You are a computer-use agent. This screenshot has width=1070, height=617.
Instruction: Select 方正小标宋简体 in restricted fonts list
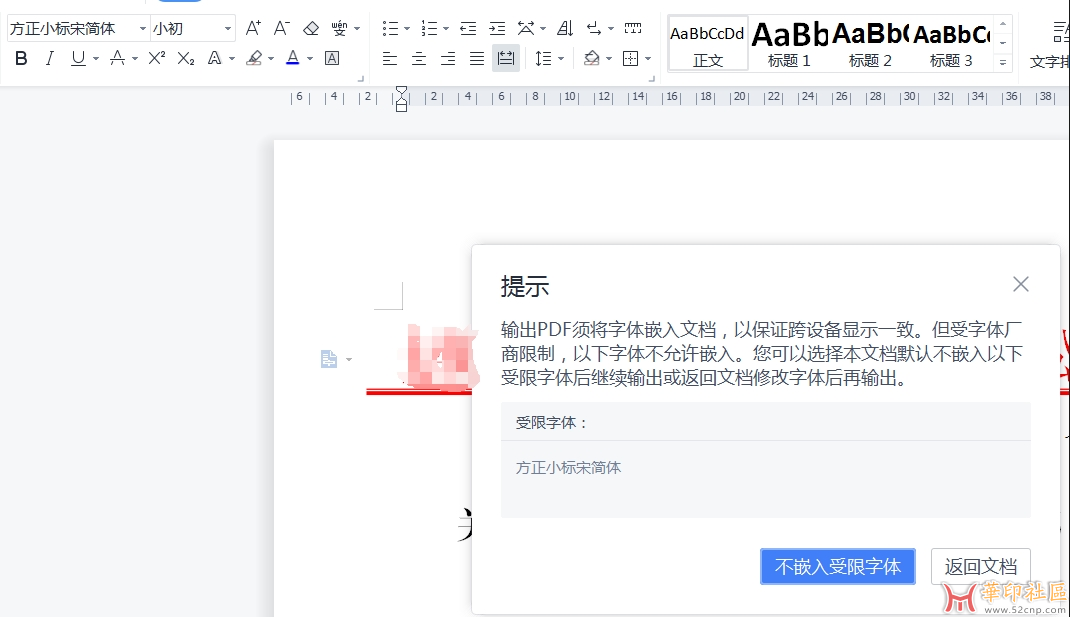point(568,468)
